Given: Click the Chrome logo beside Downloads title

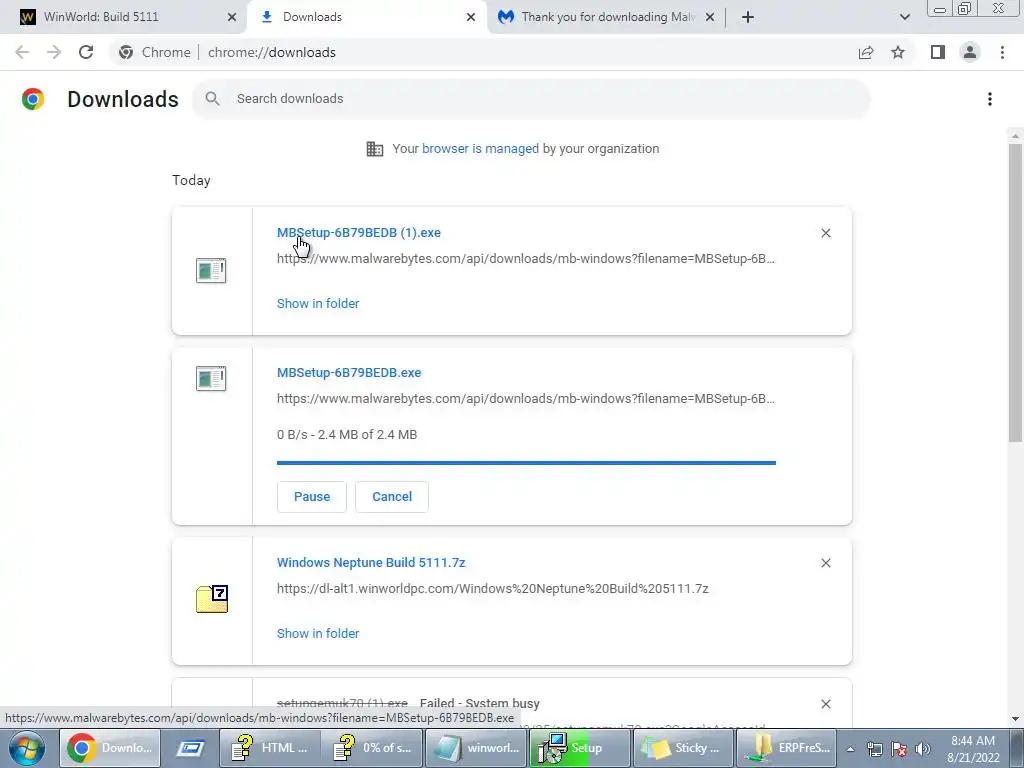Looking at the screenshot, I should [33, 99].
